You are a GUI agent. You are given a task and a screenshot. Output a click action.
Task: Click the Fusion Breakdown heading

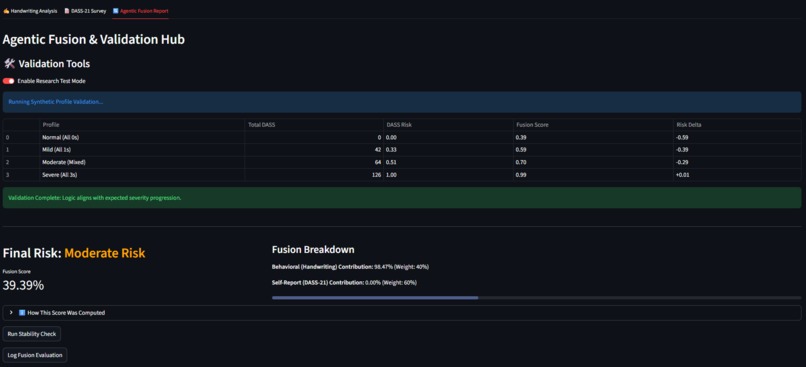click(313, 250)
